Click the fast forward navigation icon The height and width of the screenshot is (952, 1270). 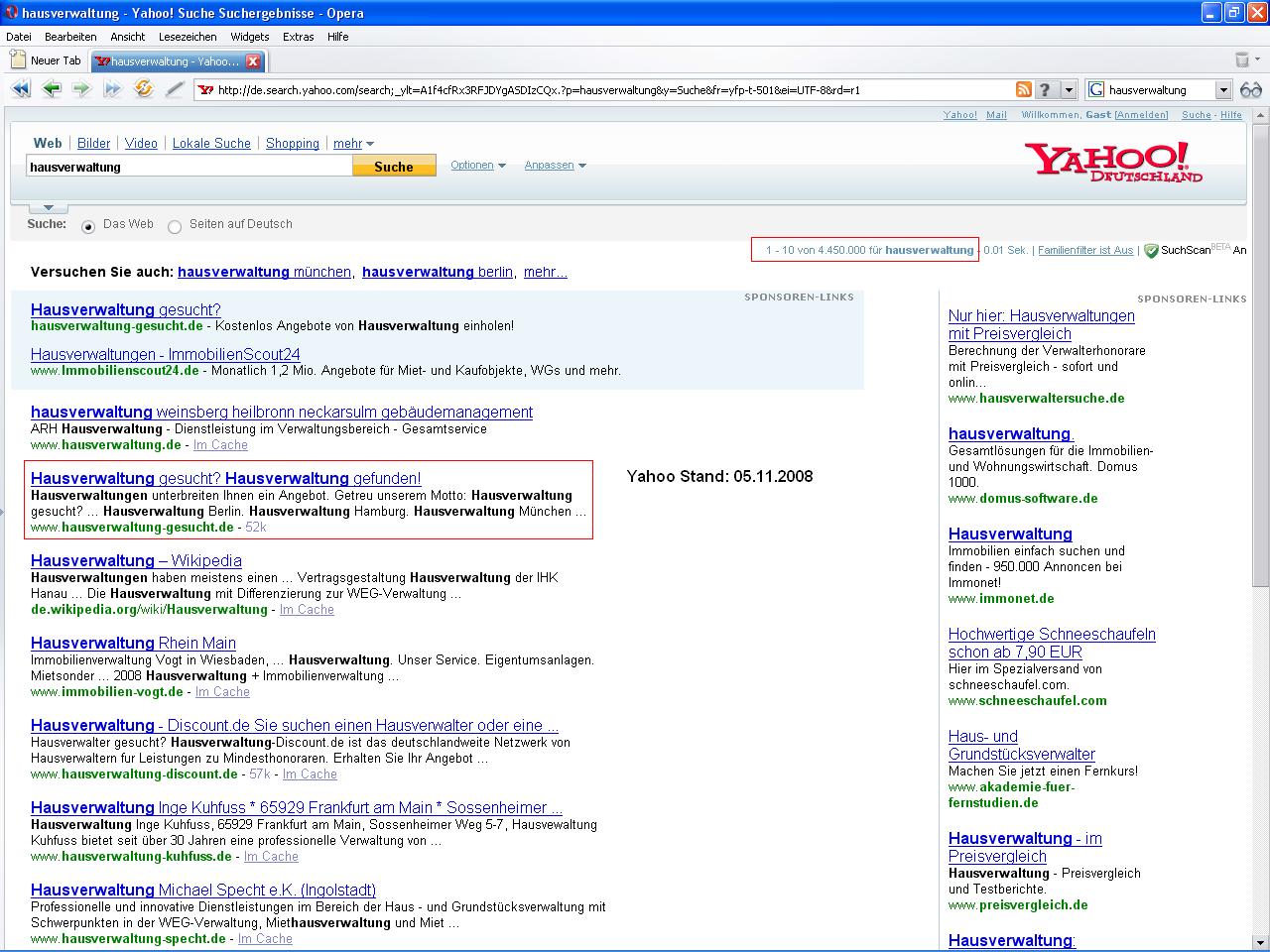pyautogui.click(x=112, y=89)
